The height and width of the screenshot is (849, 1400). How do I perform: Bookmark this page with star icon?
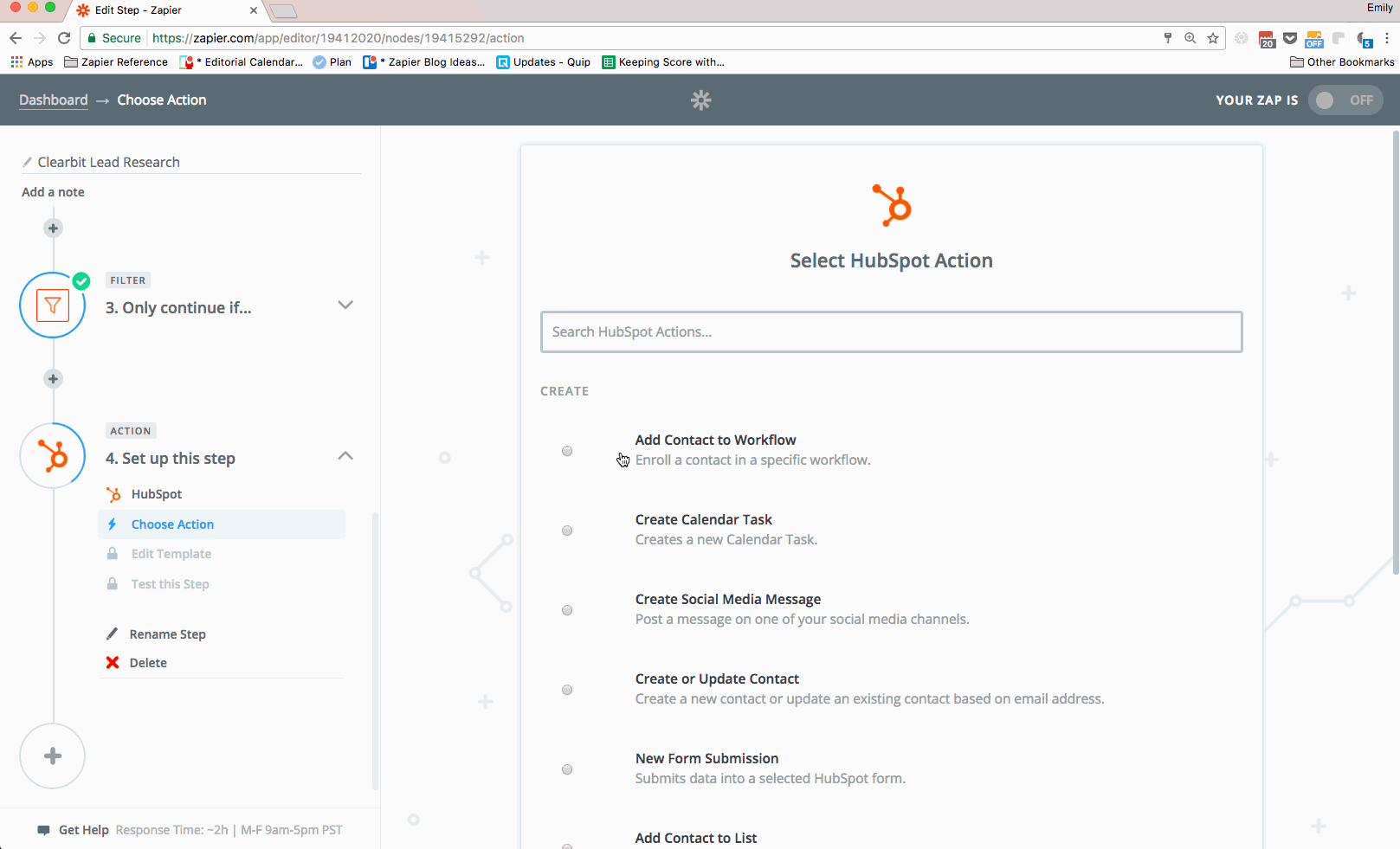click(x=1213, y=38)
